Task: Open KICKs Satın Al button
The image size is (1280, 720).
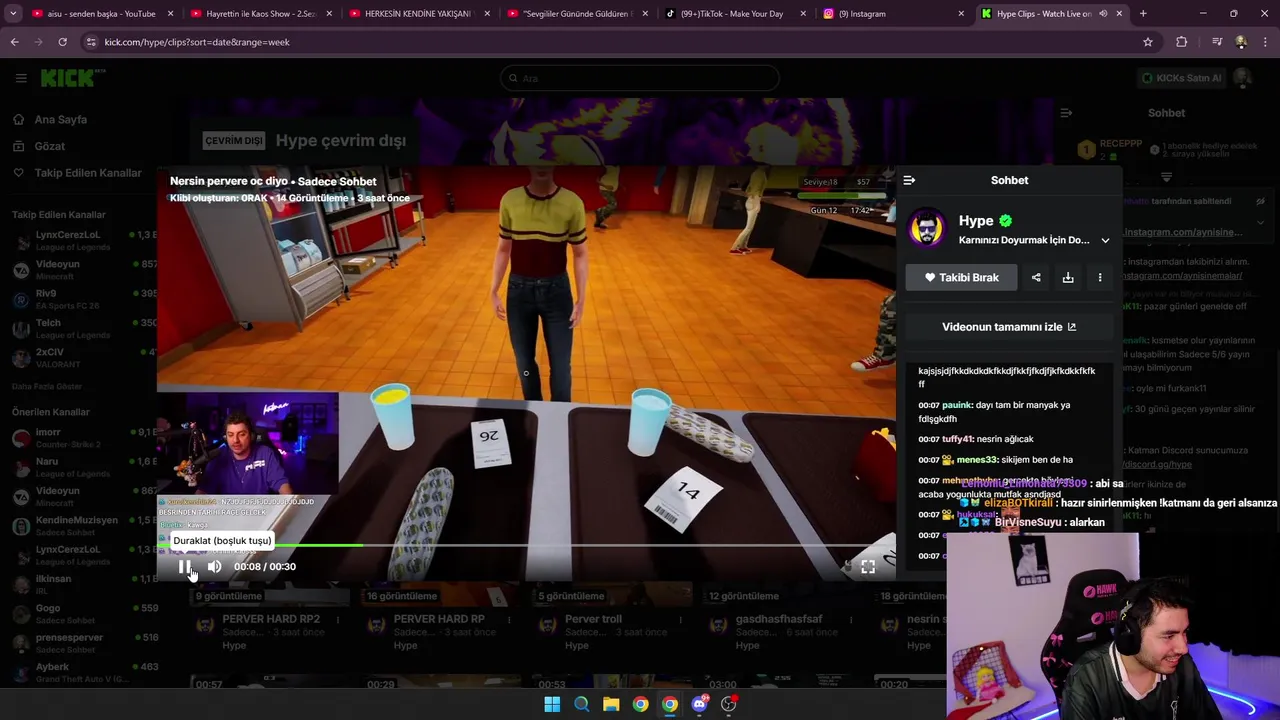Action: click(1183, 78)
